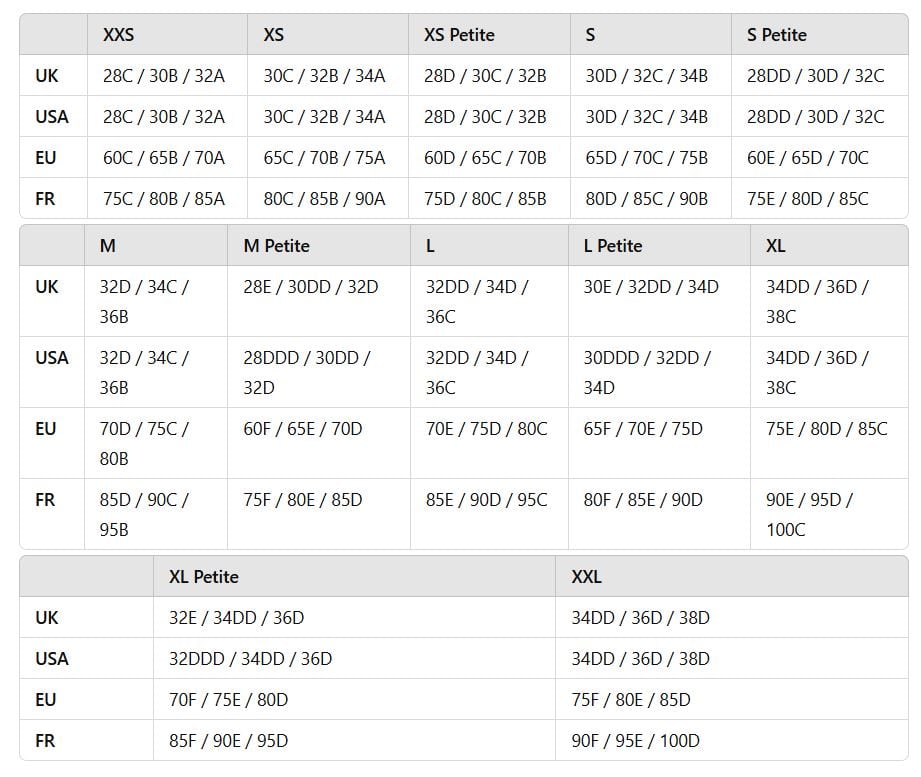Viewport: 921px width, 777px height.
Task: Select the FR row label in the bottom table
Action: coord(45,741)
